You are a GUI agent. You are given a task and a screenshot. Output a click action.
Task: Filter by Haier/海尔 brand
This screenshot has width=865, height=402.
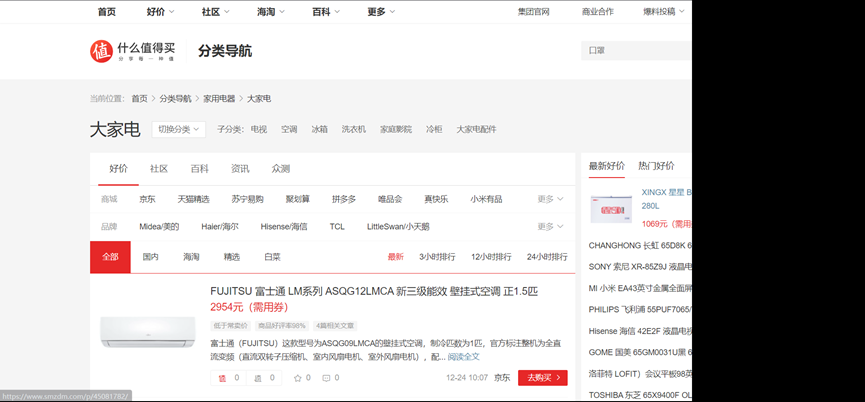pyautogui.click(x=220, y=226)
